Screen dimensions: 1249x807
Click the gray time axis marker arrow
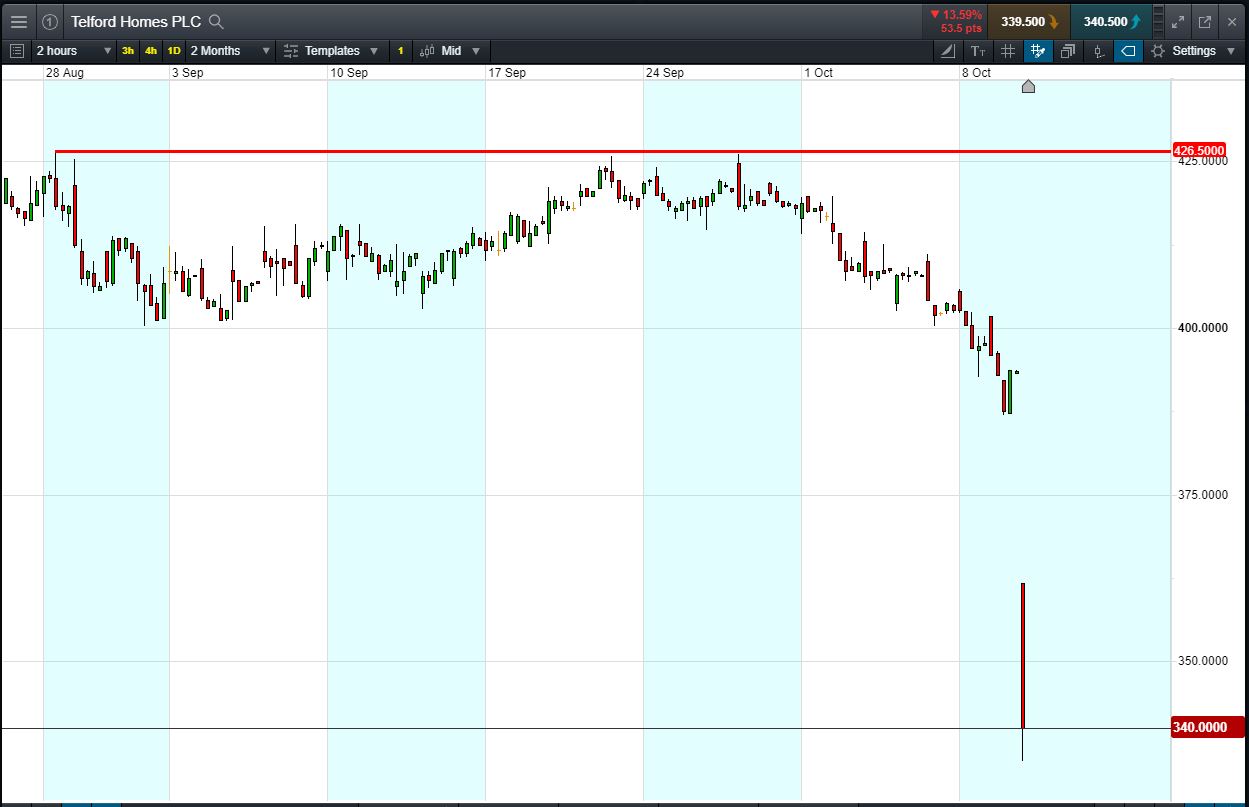click(x=1028, y=87)
